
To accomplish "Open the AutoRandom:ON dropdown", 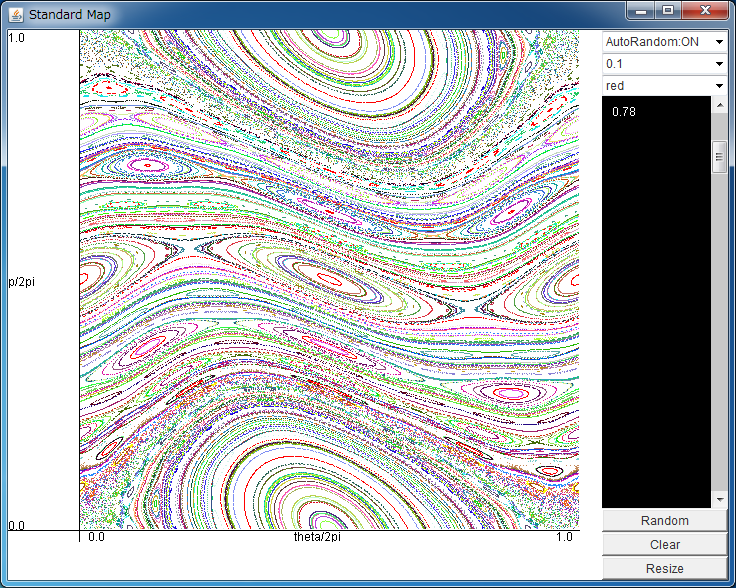I will pos(665,42).
